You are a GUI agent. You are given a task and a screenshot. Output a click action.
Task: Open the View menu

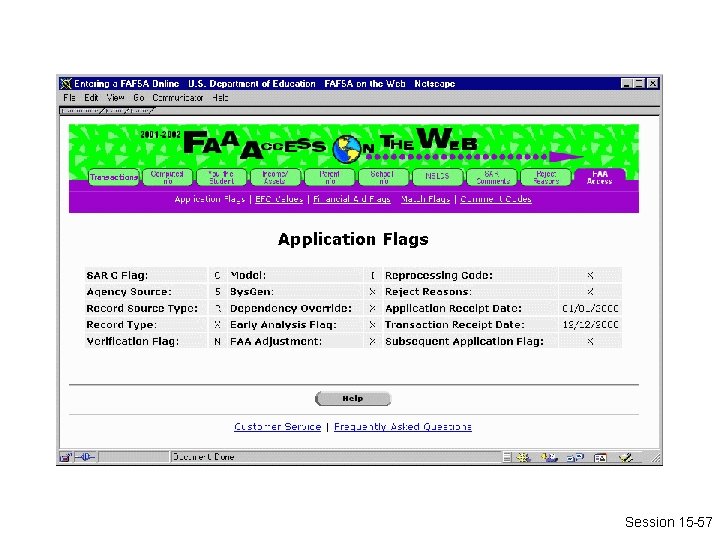tap(115, 98)
